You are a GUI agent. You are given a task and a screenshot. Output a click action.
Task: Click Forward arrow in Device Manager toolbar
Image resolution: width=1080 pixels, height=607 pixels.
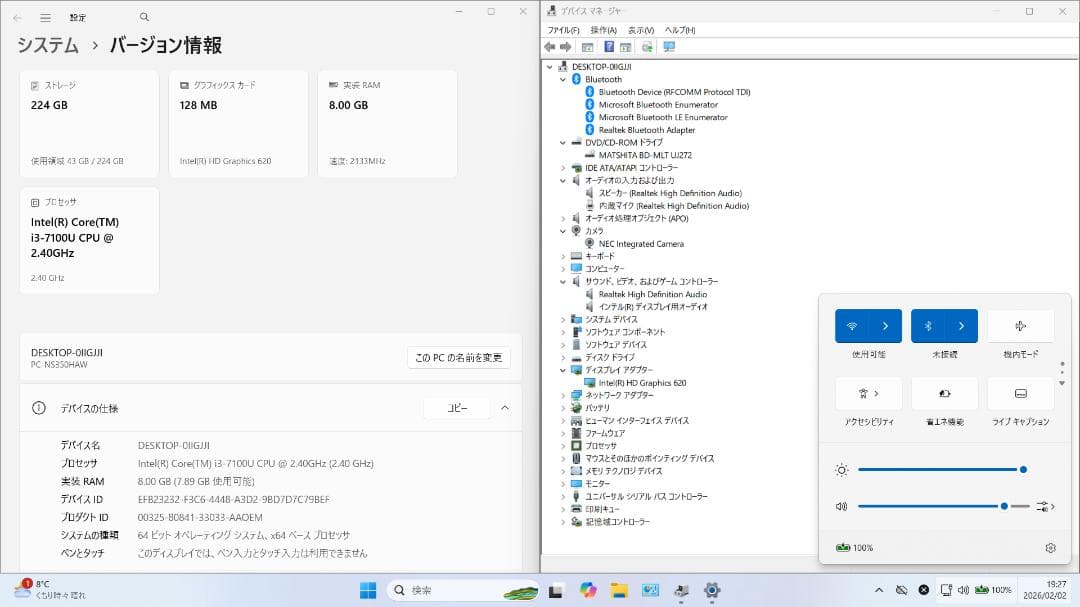point(564,46)
